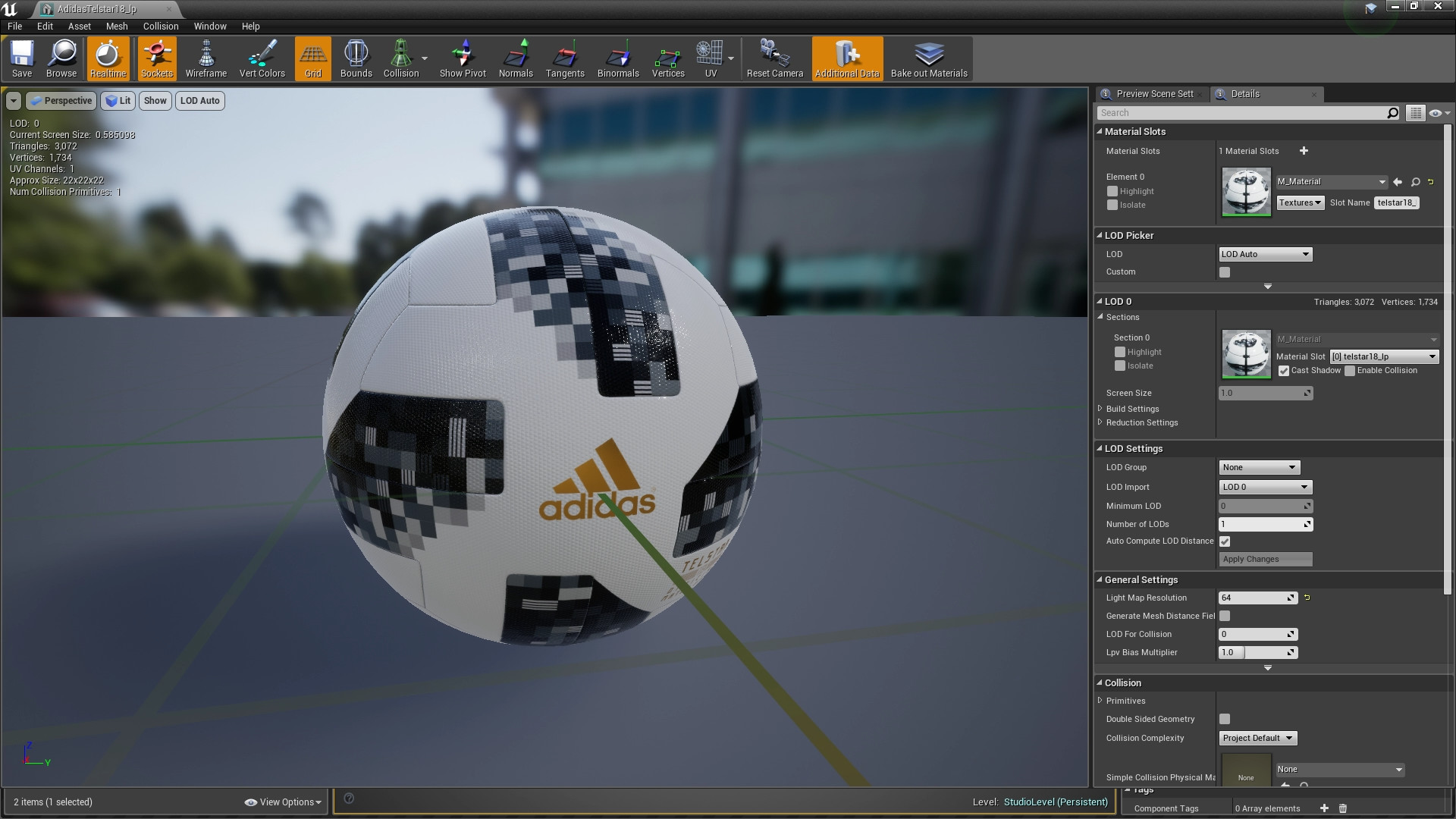1456x819 pixels.
Task: Open the Mesh menu
Action: pos(117,26)
